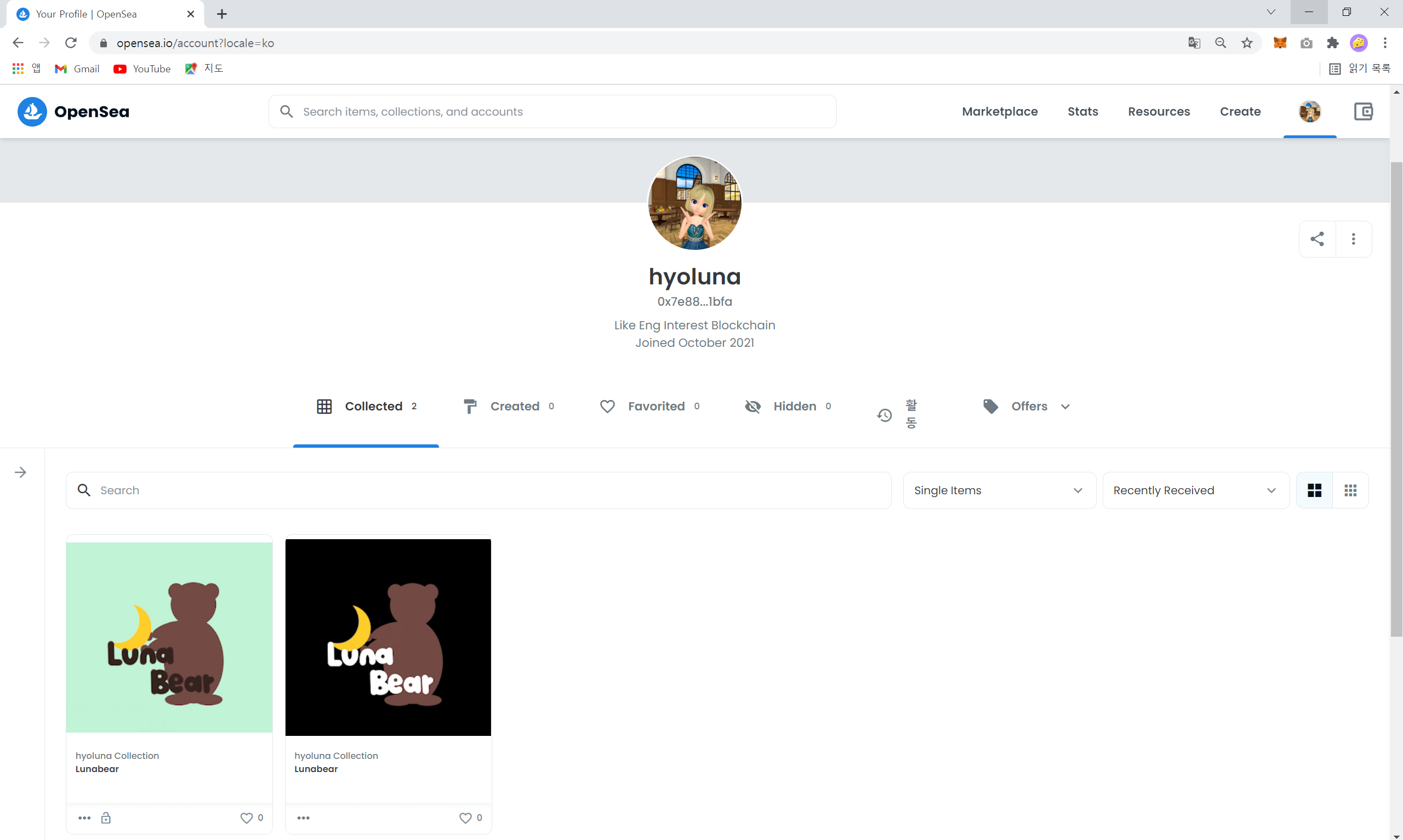Switch to the Created tab
The image size is (1403, 840).
508,407
